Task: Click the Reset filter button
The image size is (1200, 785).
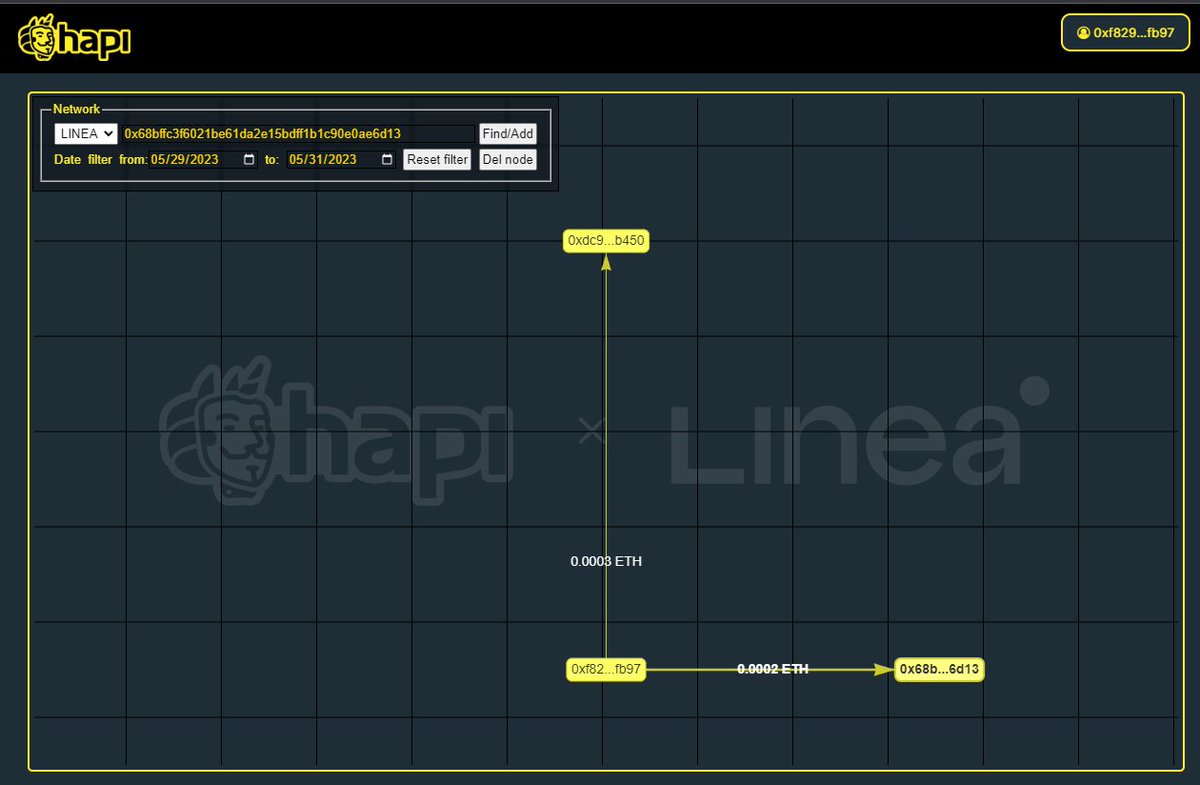Action: (437, 160)
